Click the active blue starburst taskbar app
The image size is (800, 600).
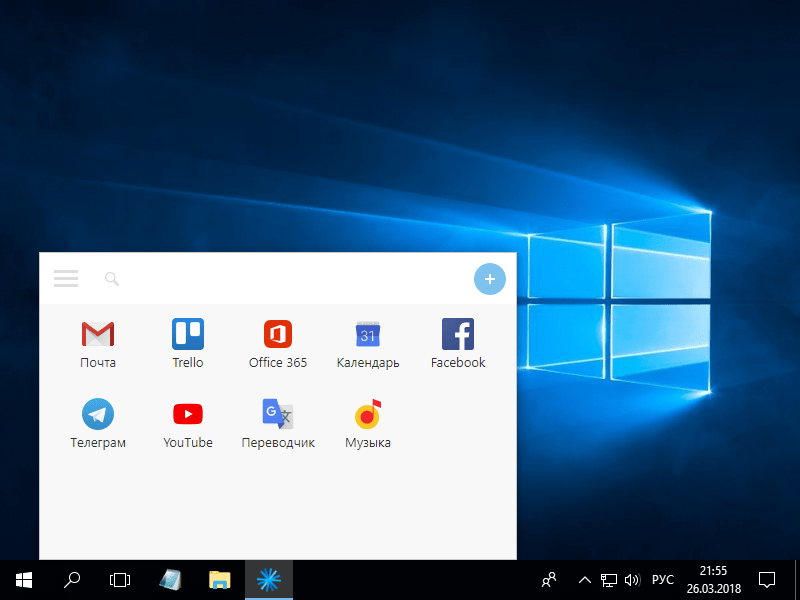[x=269, y=579]
